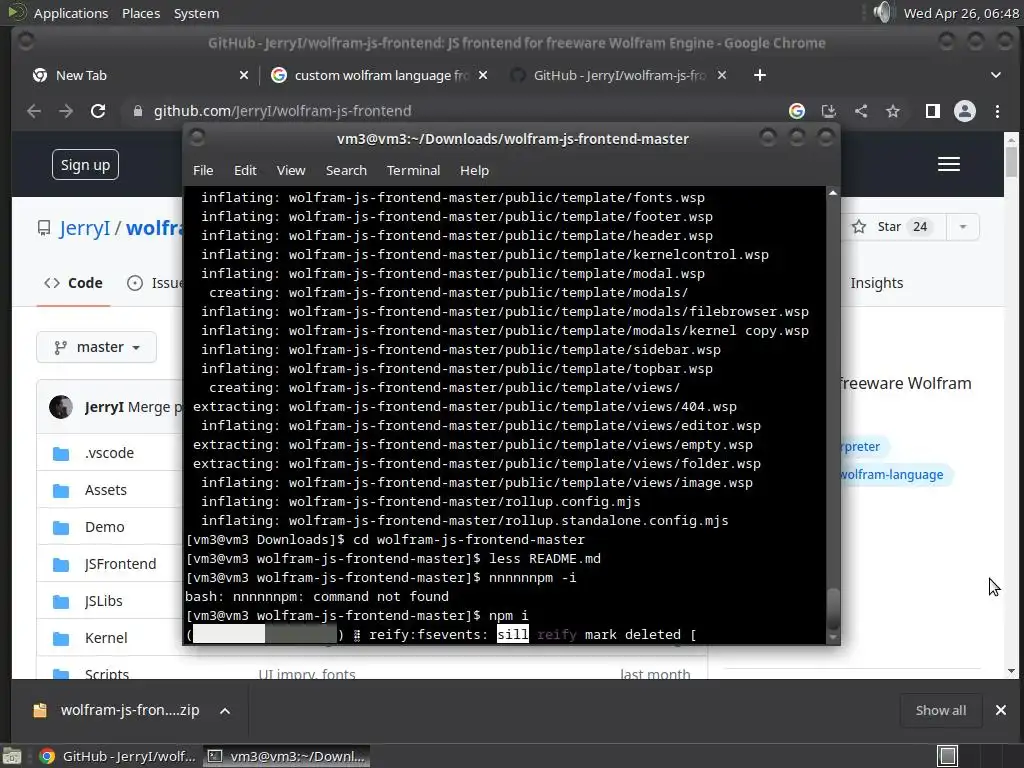
Task: Open the Kernel folder link
Action: click(106, 638)
